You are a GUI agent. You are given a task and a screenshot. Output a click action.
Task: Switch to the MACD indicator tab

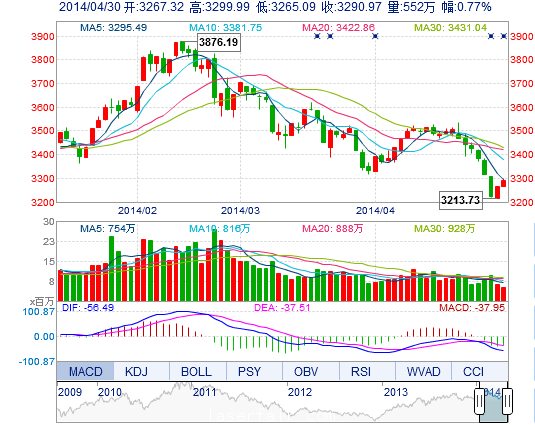(85, 371)
